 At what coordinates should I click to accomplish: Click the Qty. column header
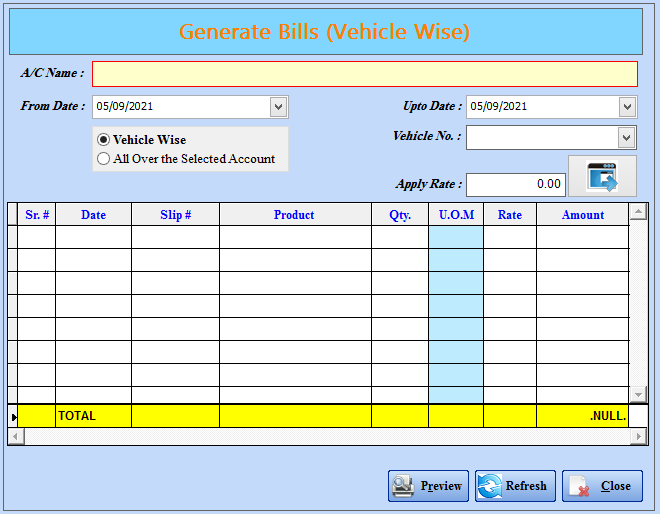[400, 215]
